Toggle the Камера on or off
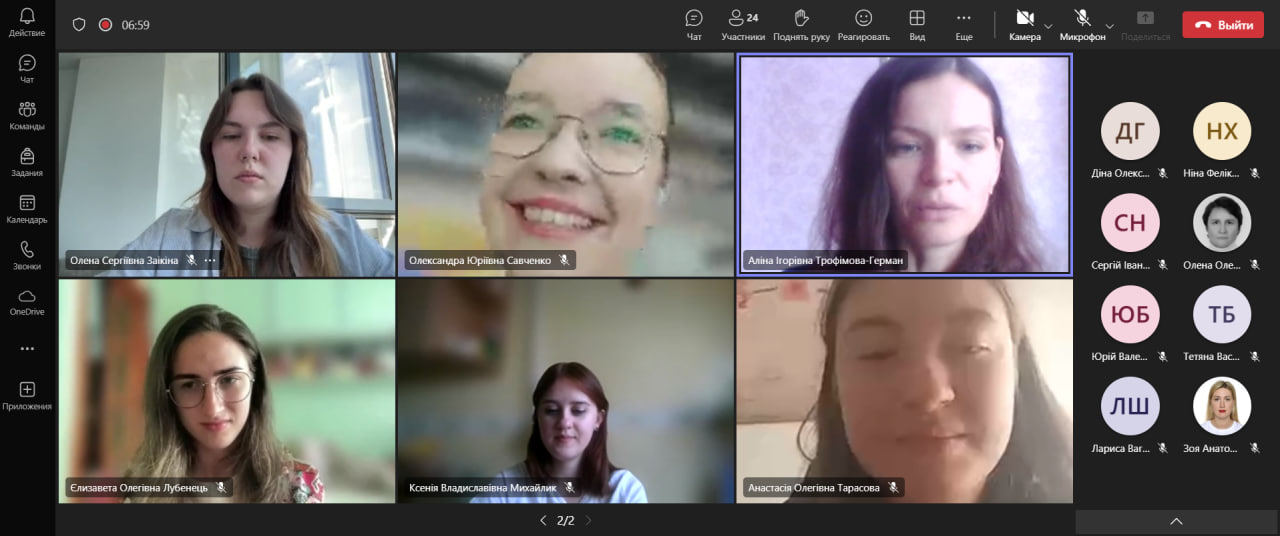 click(1024, 24)
